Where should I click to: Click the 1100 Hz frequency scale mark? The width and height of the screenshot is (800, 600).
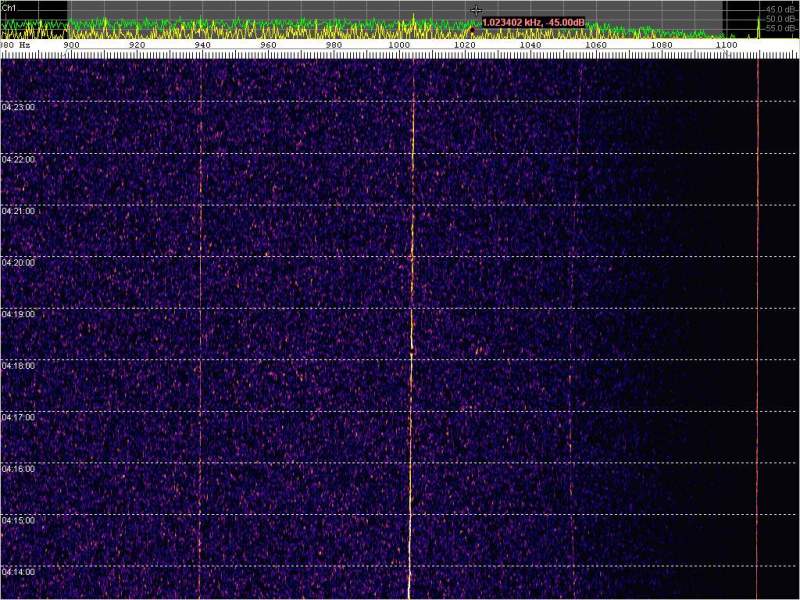[727, 45]
